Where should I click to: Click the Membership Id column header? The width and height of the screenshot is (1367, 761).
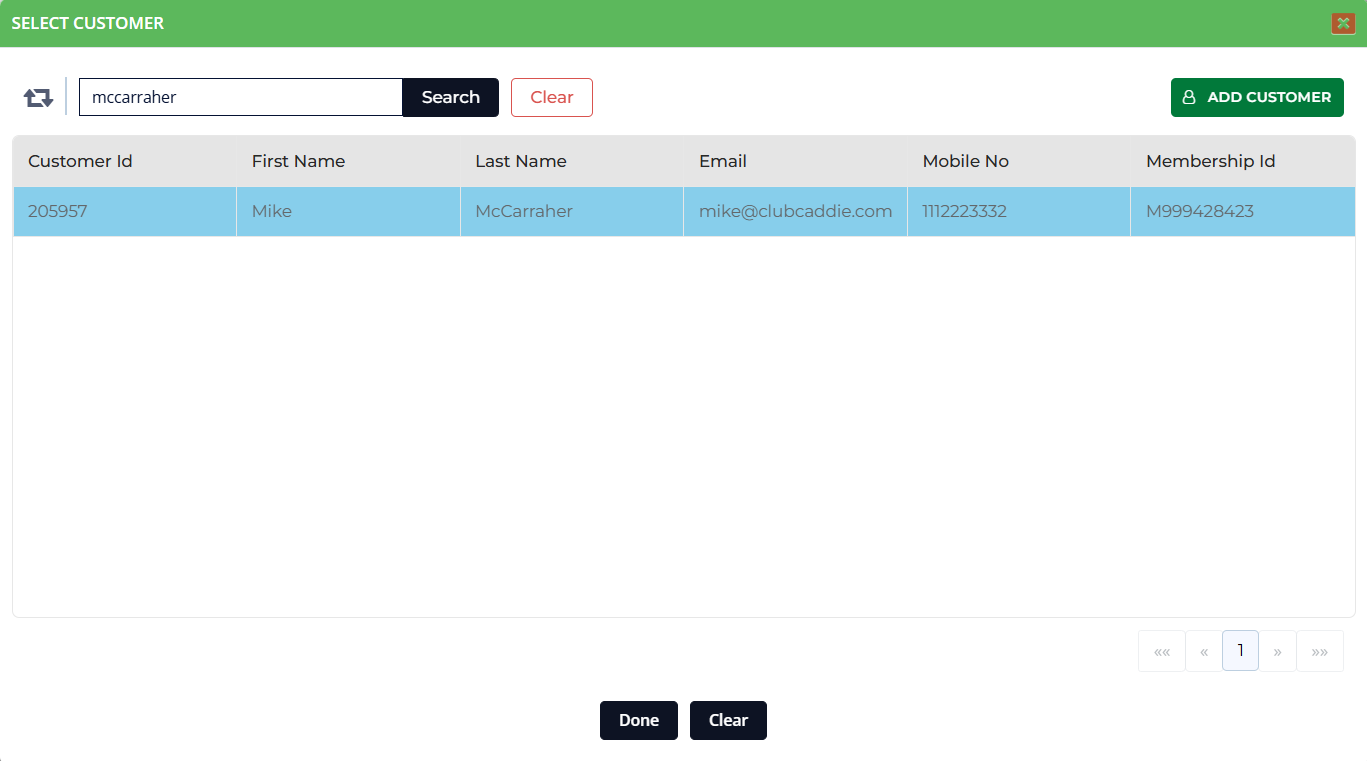coord(1210,161)
